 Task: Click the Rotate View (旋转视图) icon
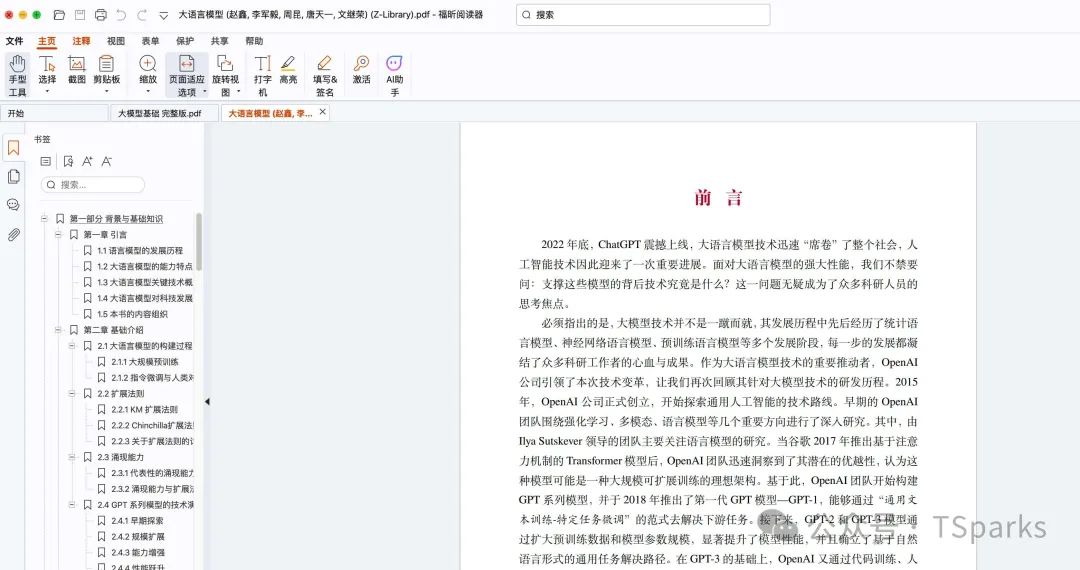(225, 63)
